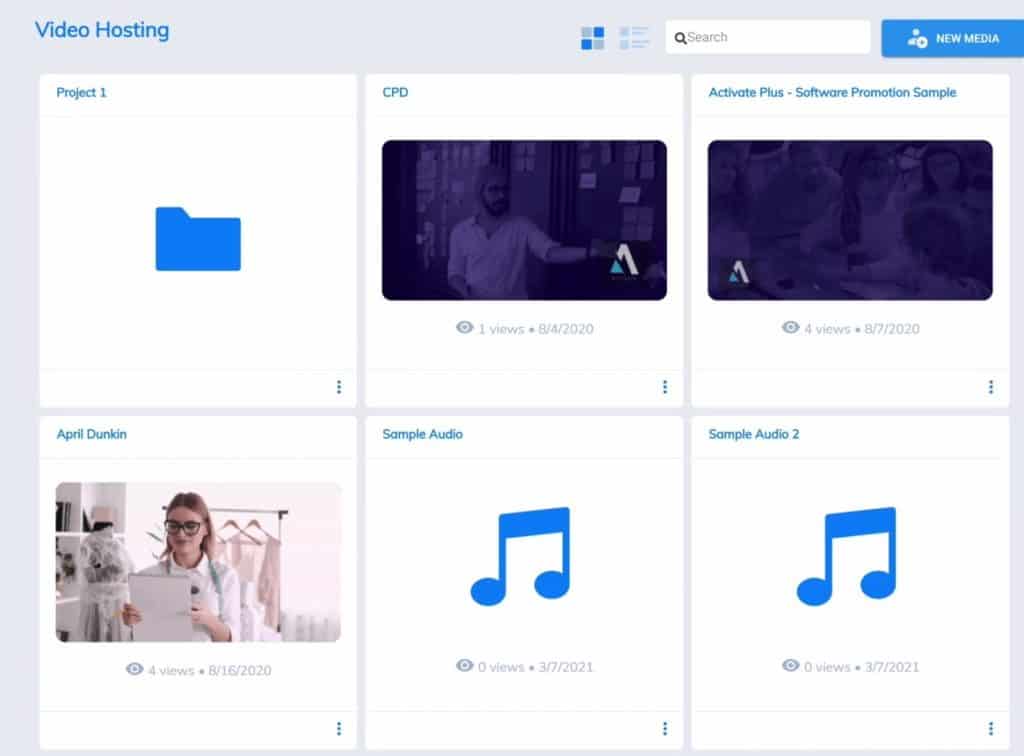Click the April Dunkin title link
The image size is (1024, 756).
point(91,435)
